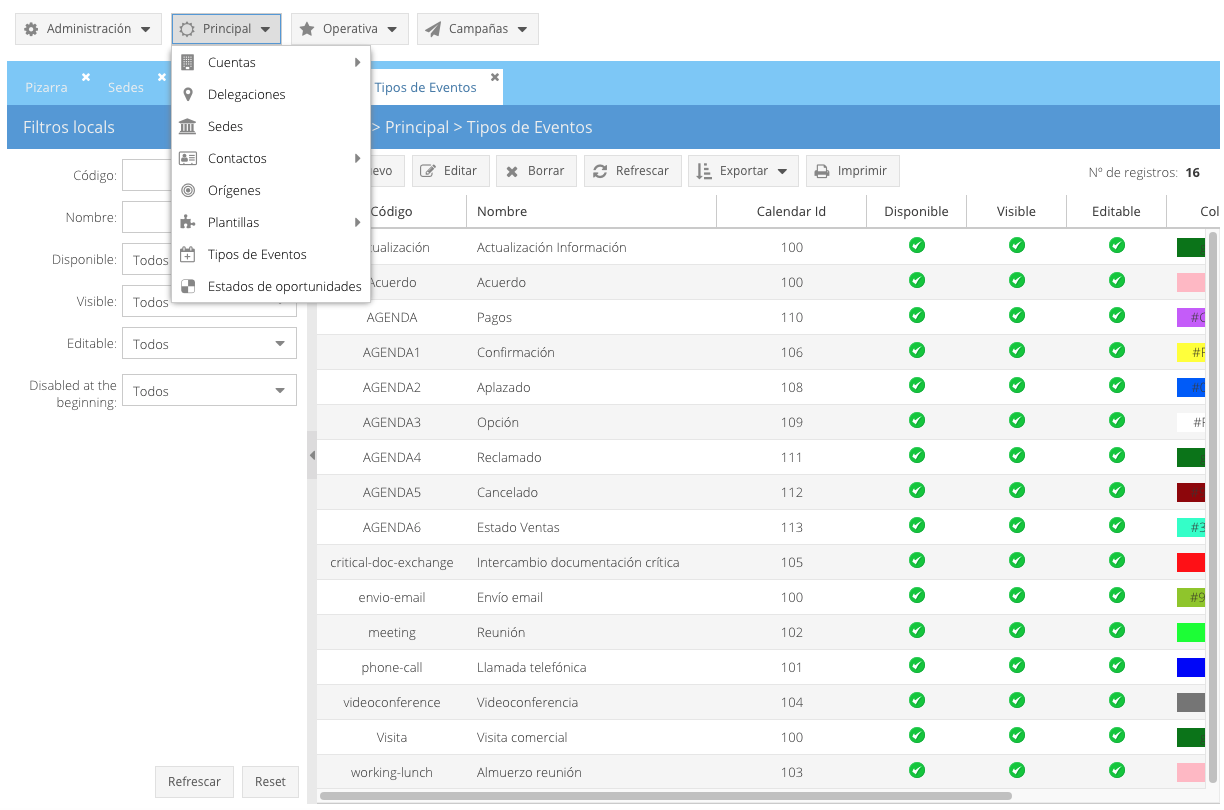This screenshot has height=810, width=1224.
Task: Open the Editable filter combo box
Action: click(209, 344)
